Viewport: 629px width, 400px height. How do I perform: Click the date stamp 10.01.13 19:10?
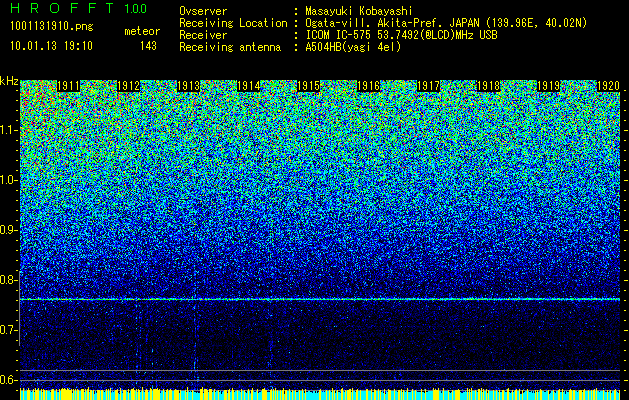coord(51,46)
